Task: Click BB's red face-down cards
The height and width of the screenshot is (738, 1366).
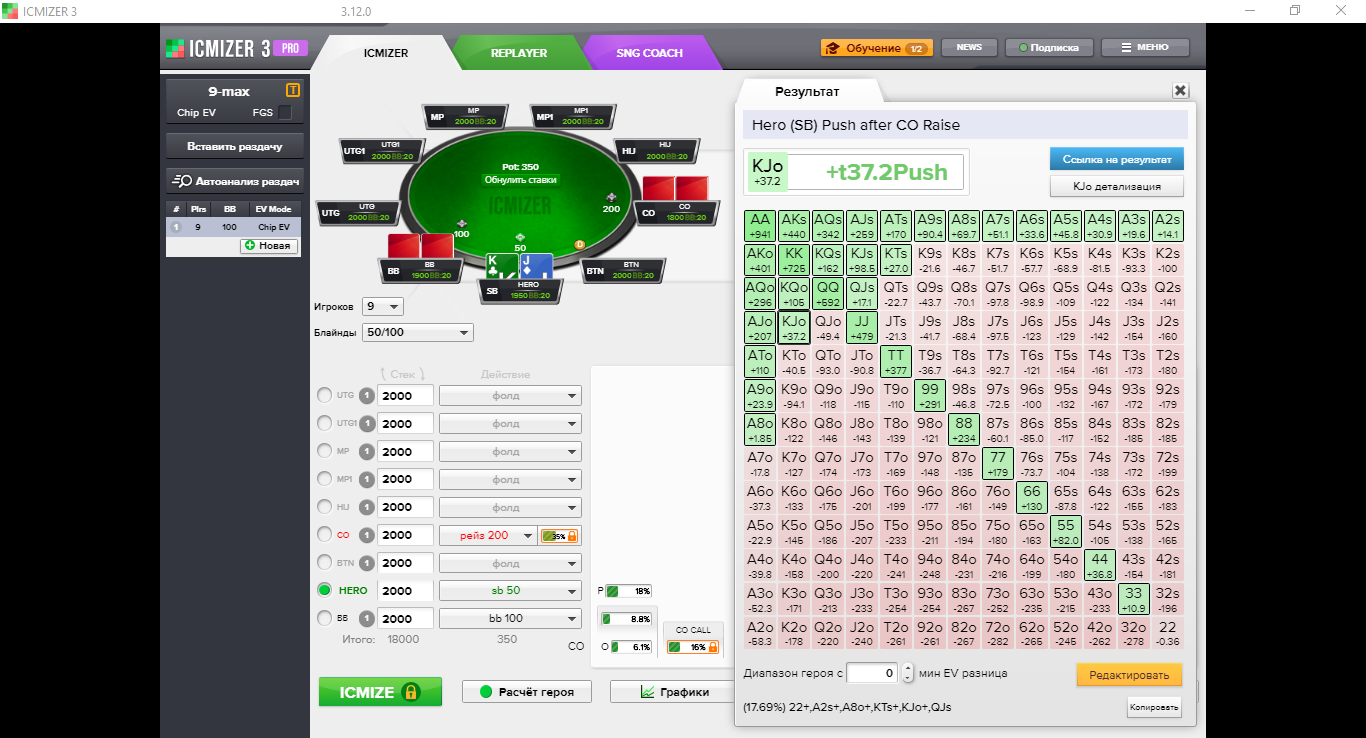Action: click(x=421, y=245)
